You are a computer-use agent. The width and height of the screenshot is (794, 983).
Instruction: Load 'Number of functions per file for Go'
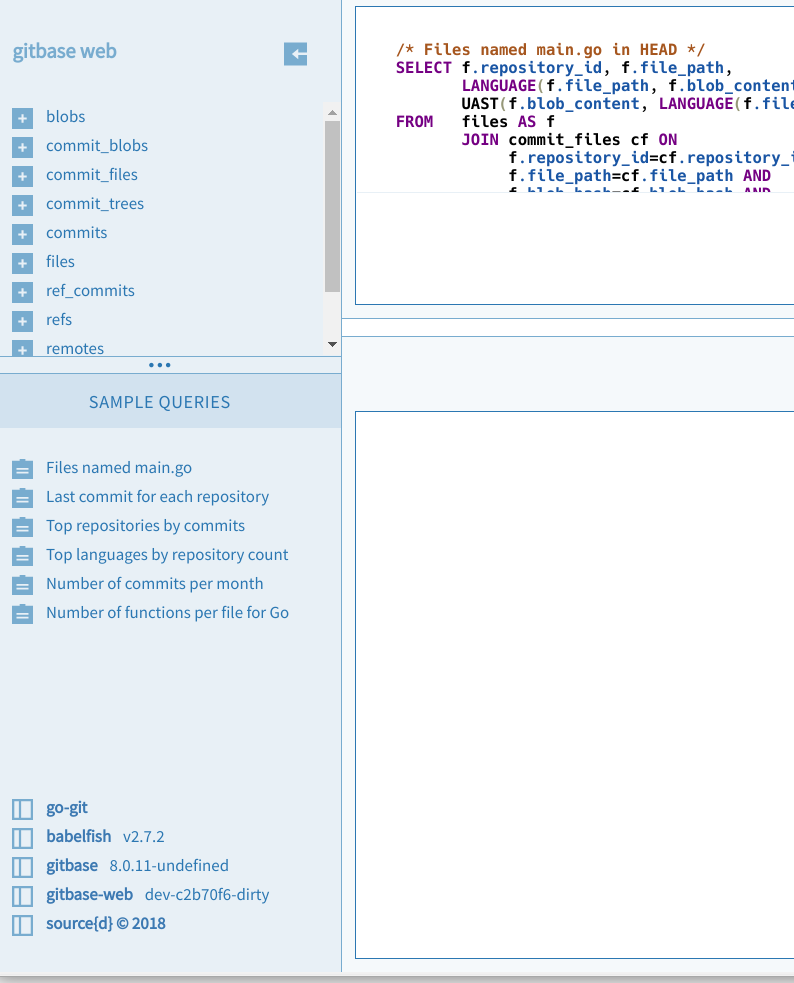[x=167, y=612]
